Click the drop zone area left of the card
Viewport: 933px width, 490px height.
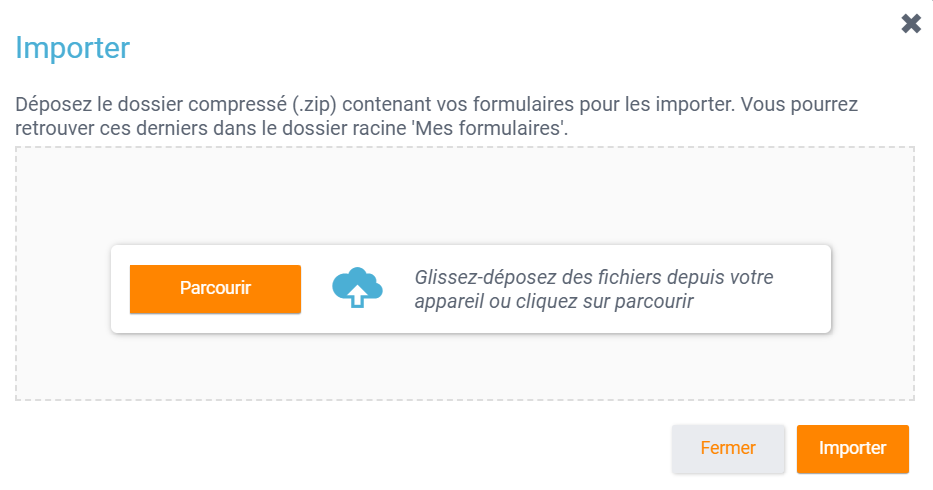point(63,289)
